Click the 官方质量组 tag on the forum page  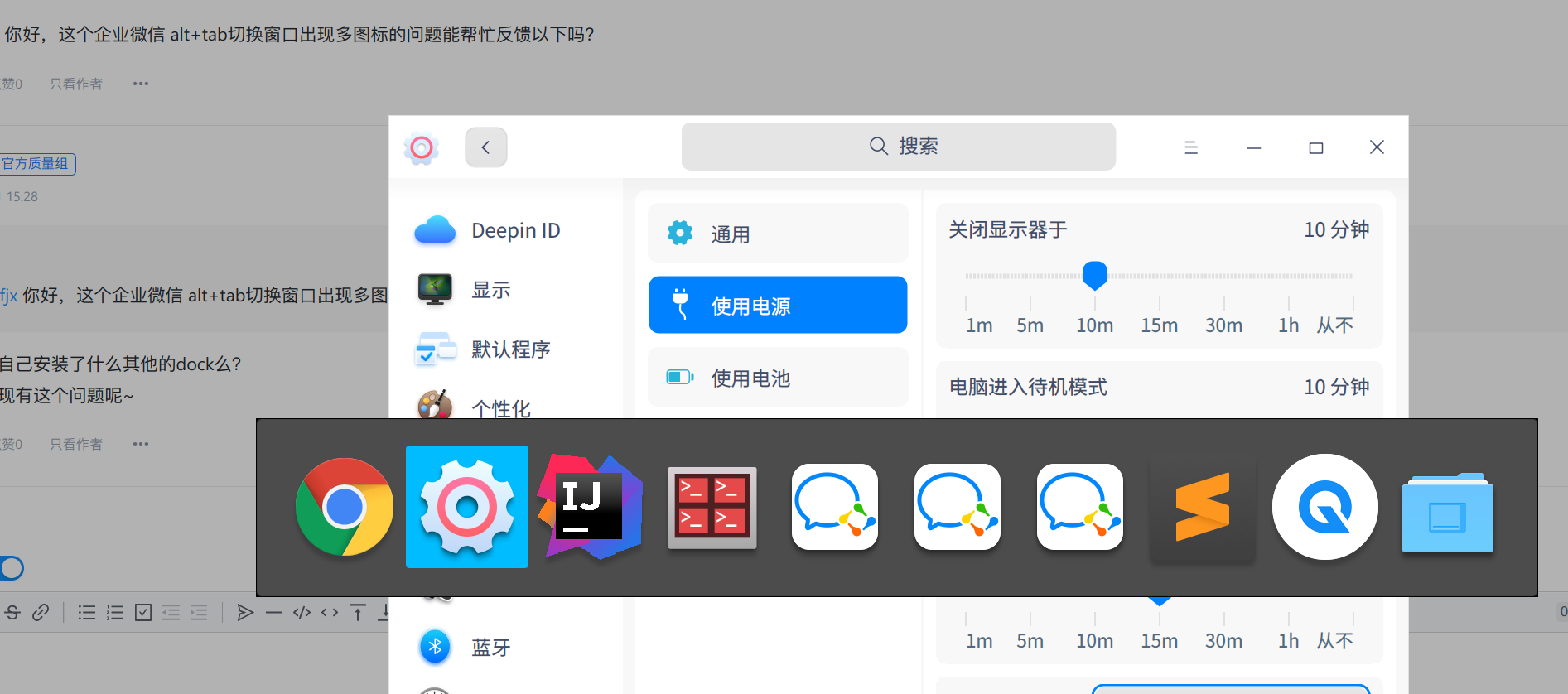[36, 164]
